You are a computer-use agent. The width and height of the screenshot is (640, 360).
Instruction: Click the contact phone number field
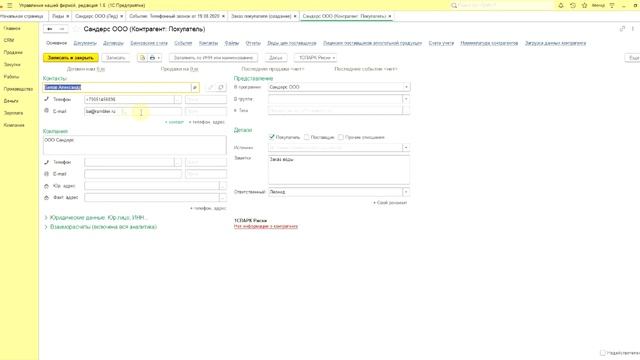click(129, 99)
